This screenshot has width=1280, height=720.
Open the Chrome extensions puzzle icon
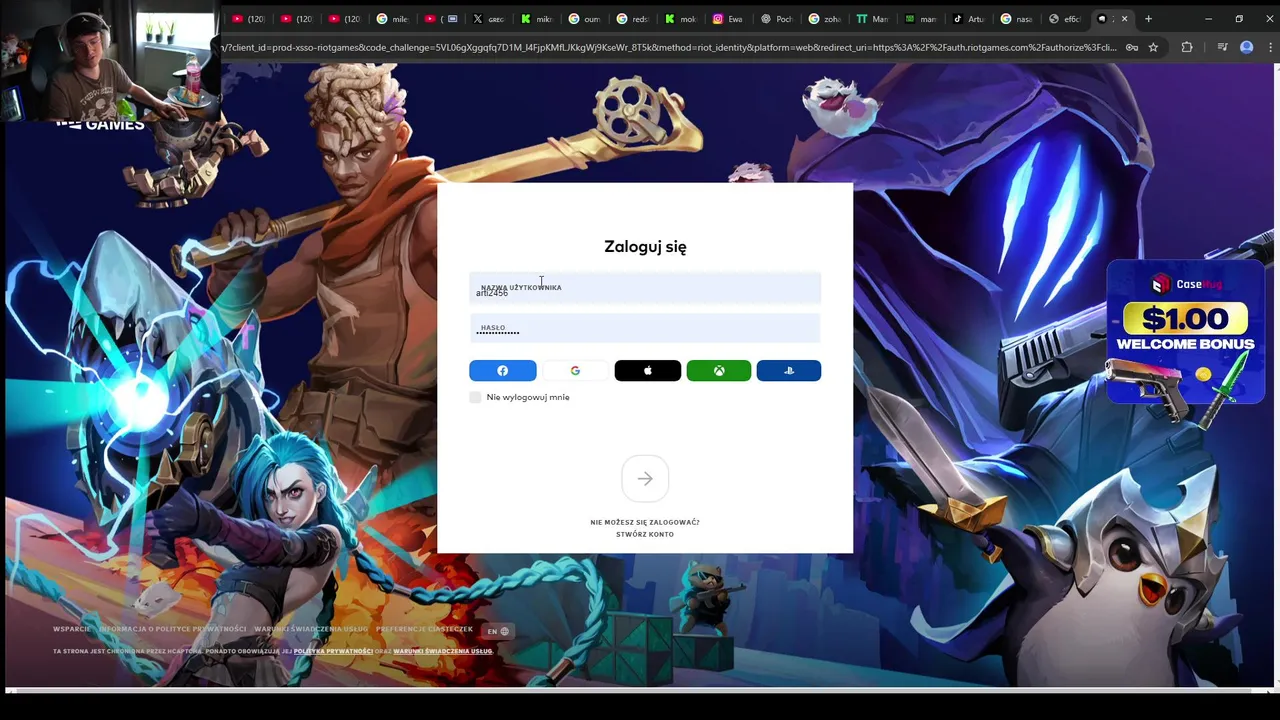pyautogui.click(x=1187, y=47)
